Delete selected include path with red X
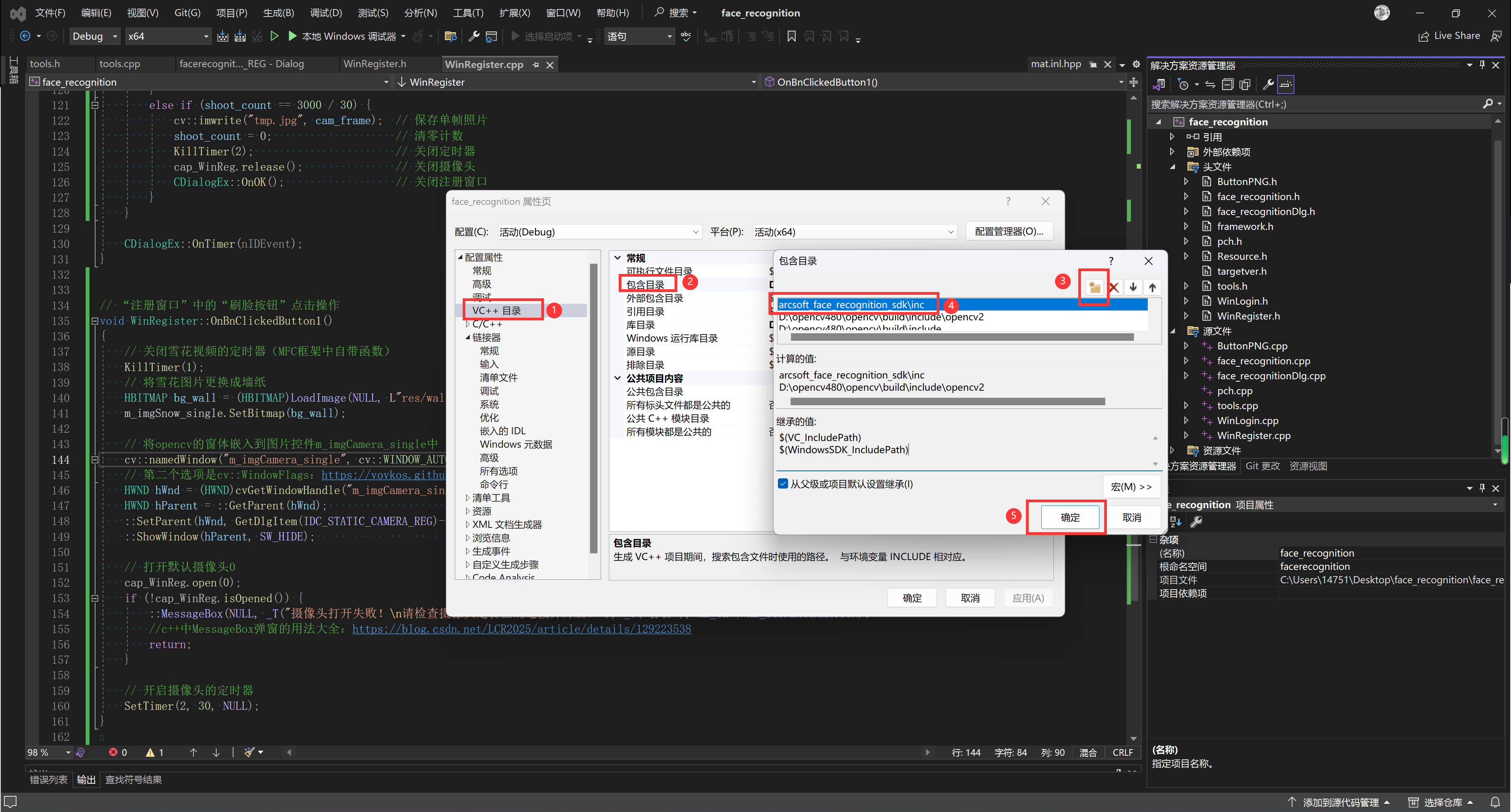This screenshot has height=812, width=1511. [x=1114, y=287]
